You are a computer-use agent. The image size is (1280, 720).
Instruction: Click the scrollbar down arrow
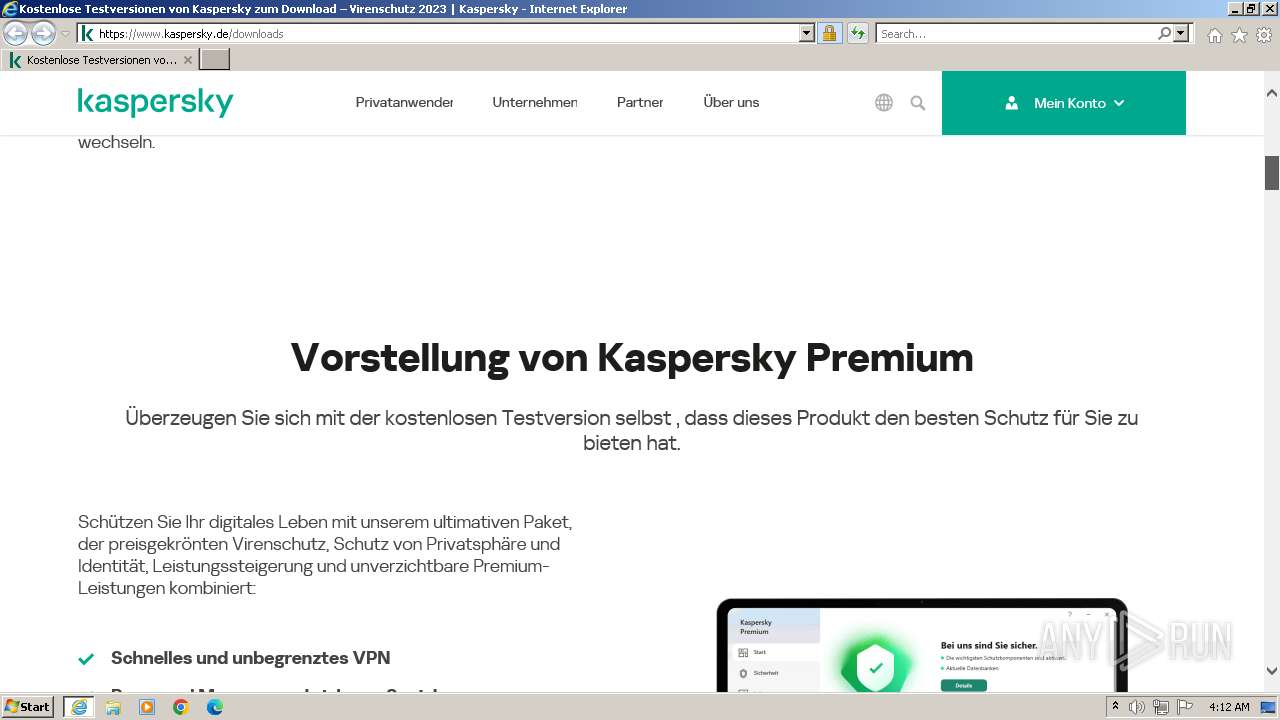pos(1272,671)
